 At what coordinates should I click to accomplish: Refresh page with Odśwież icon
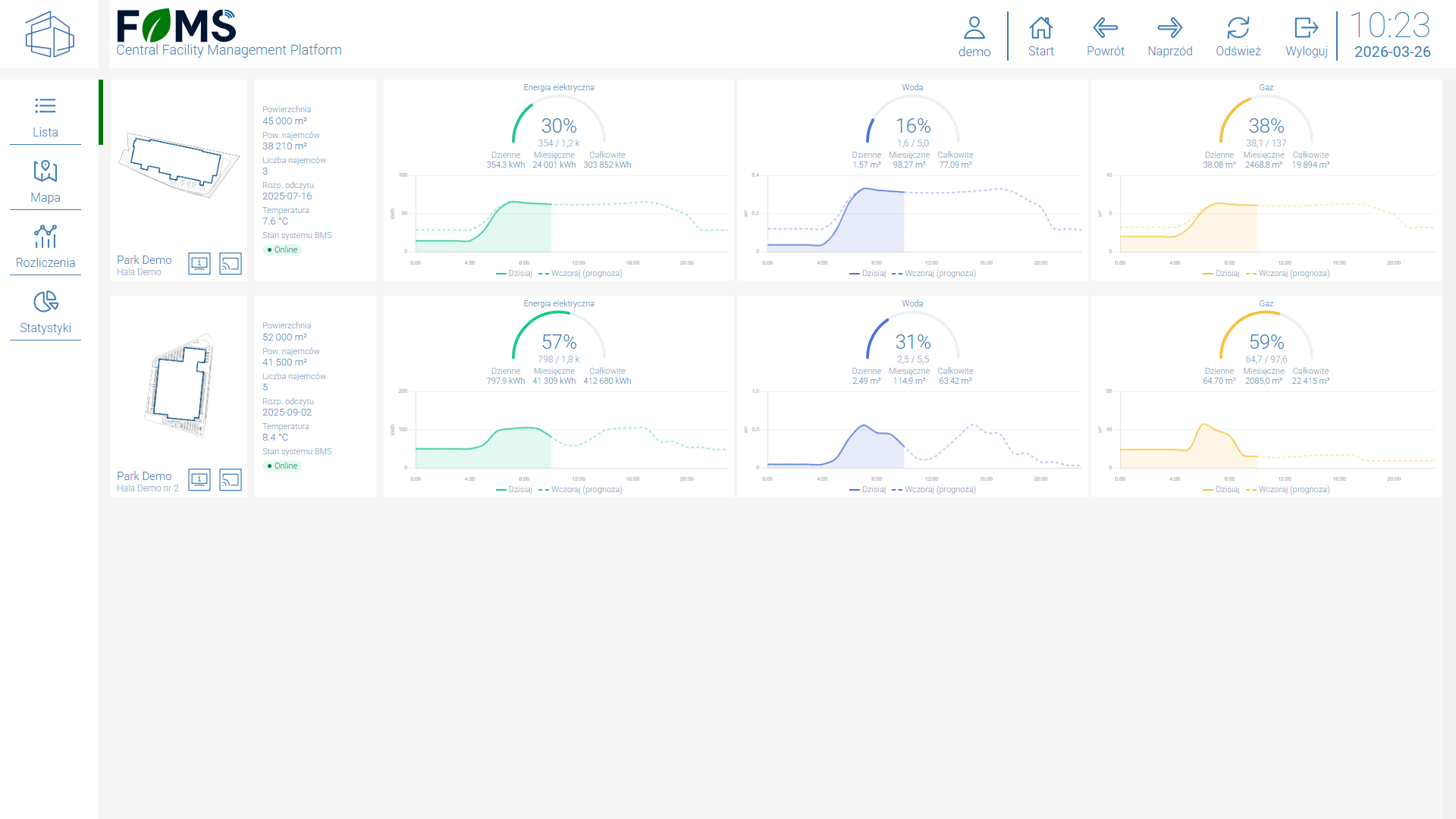(x=1238, y=29)
